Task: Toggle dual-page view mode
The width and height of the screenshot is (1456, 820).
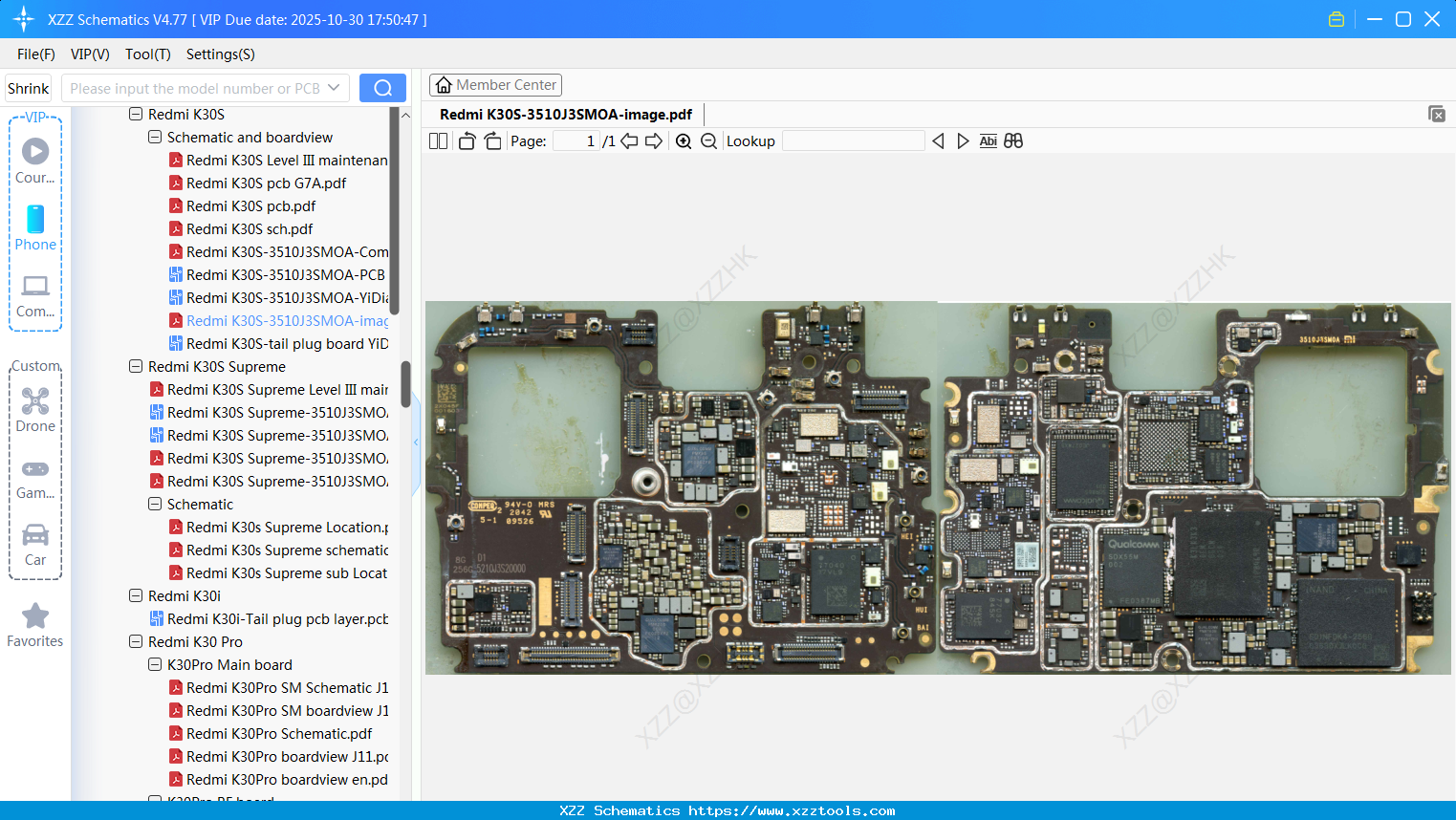Action: pyautogui.click(x=438, y=140)
